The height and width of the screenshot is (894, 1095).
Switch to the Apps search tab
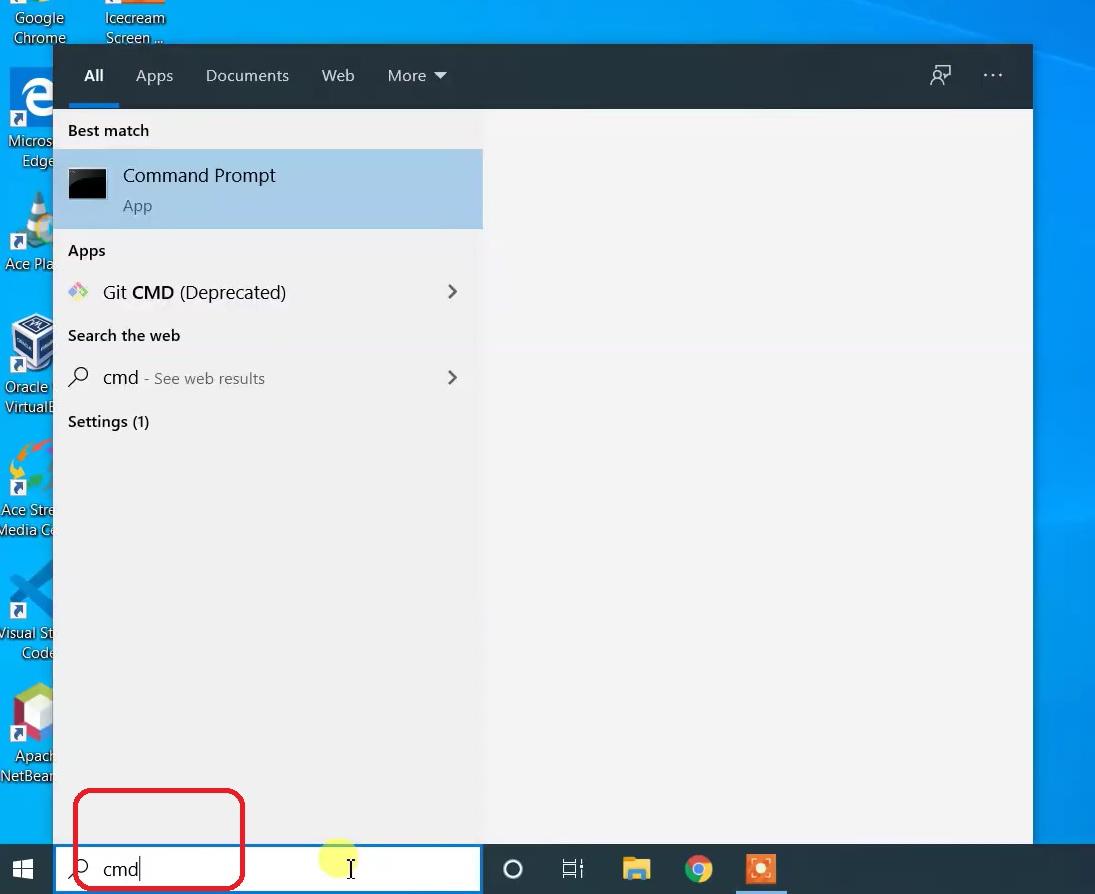(154, 75)
